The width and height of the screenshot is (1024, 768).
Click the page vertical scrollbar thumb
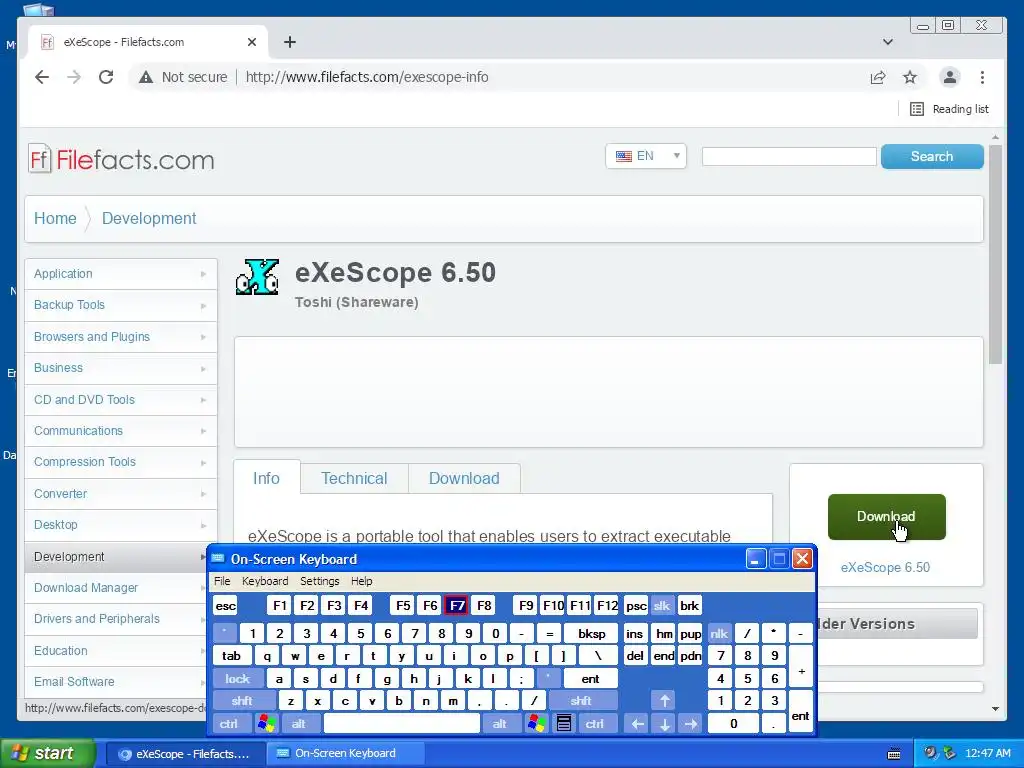point(995,255)
